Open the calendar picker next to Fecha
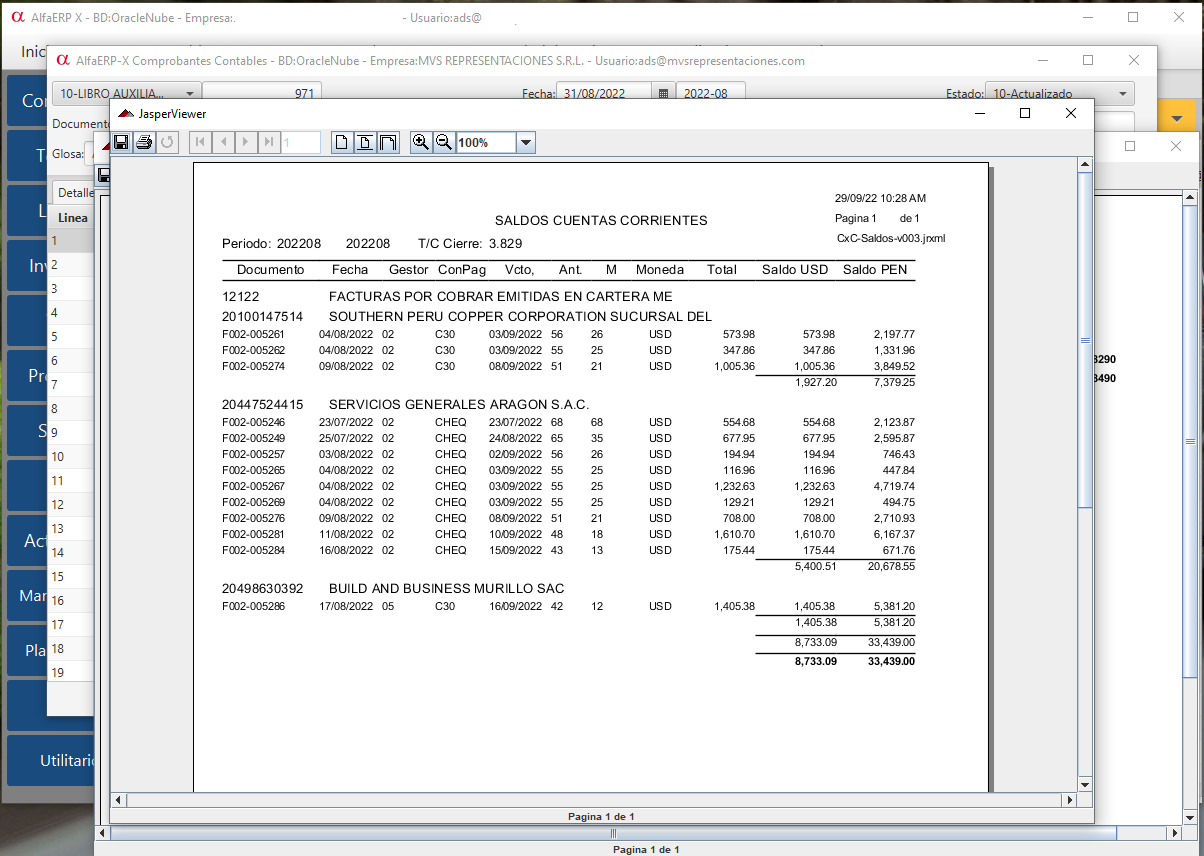This screenshot has height=856, width=1204. tap(663, 94)
